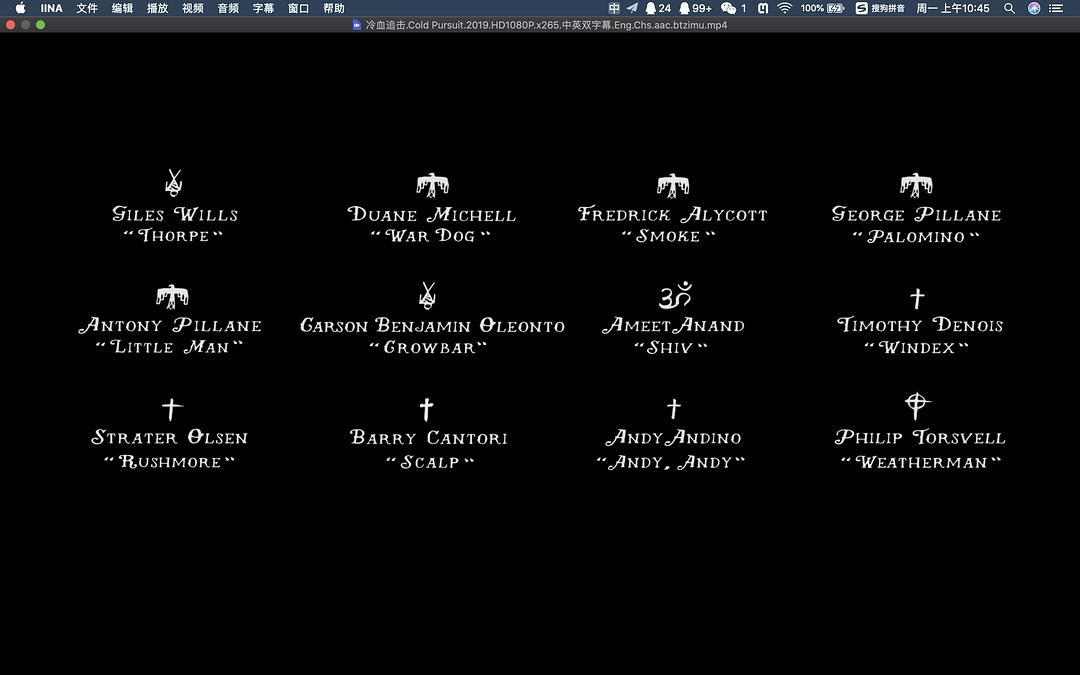
Task: Open the 视频 (Video) menu
Action: point(192,8)
